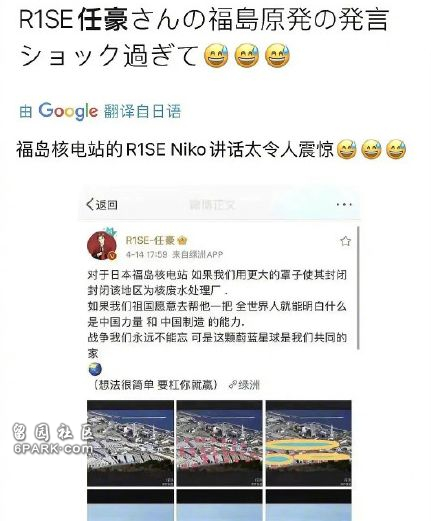Click the 微博正文 header title
Viewport: 431px width, 521px height.
click(212, 204)
